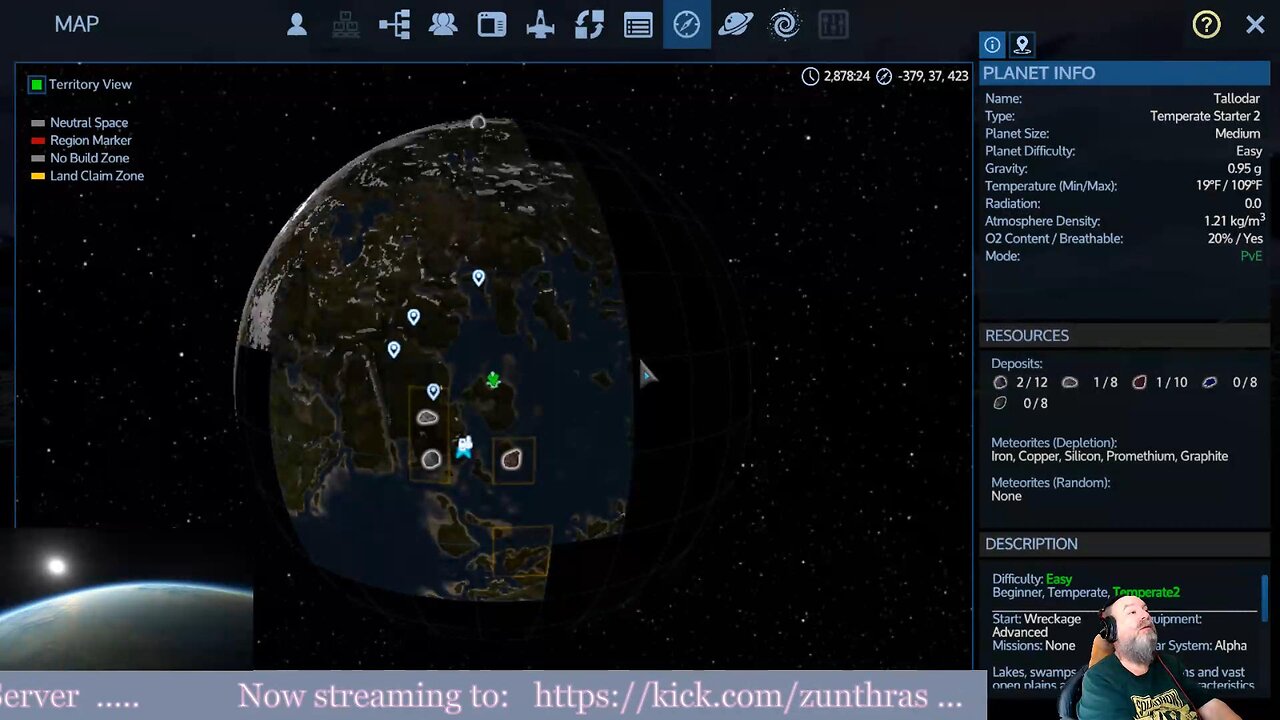
Task: Select the reddish deposit marker right of player
Action: (511, 459)
